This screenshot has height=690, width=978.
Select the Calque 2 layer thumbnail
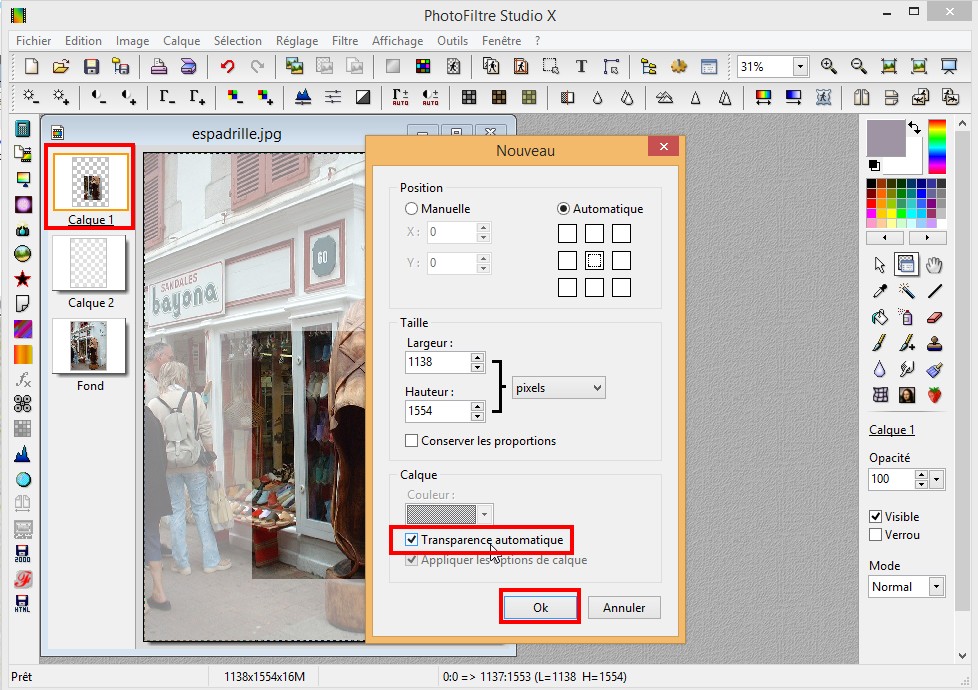[x=89, y=263]
